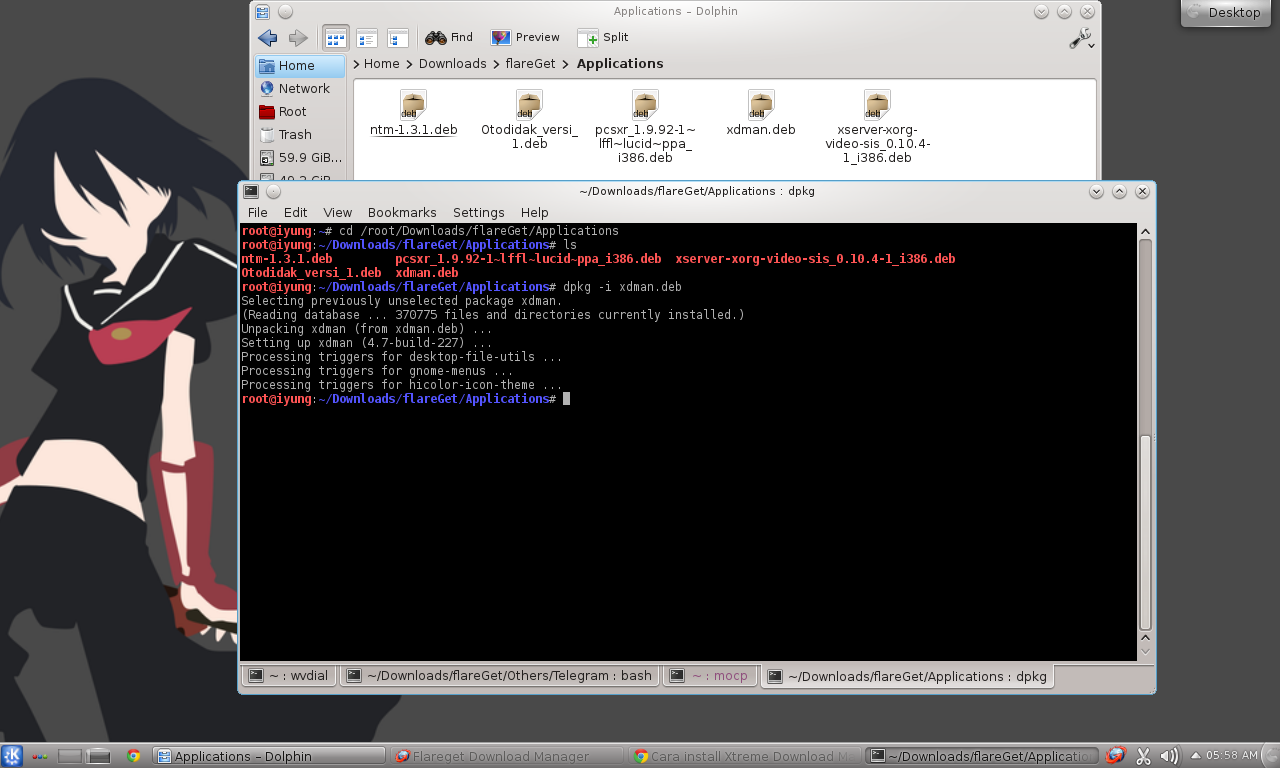Switch to Cara install Xtreme Download taskbar entry

tap(745, 756)
